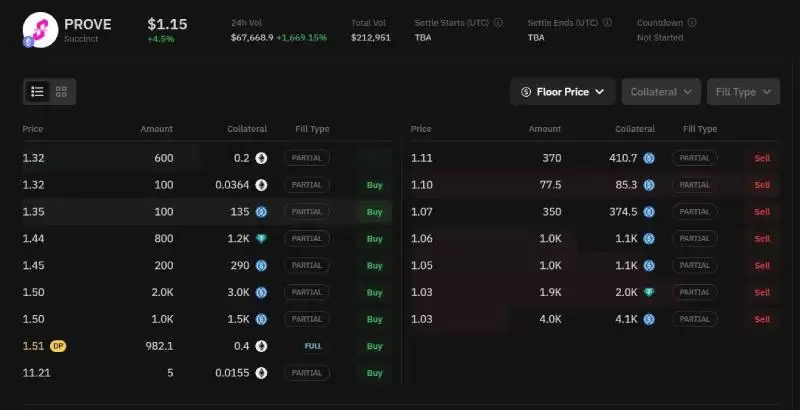Click info icon beside Settle Starts (UTC)
The height and width of the screenshot is (410, 800).
[x=498, y=22]
